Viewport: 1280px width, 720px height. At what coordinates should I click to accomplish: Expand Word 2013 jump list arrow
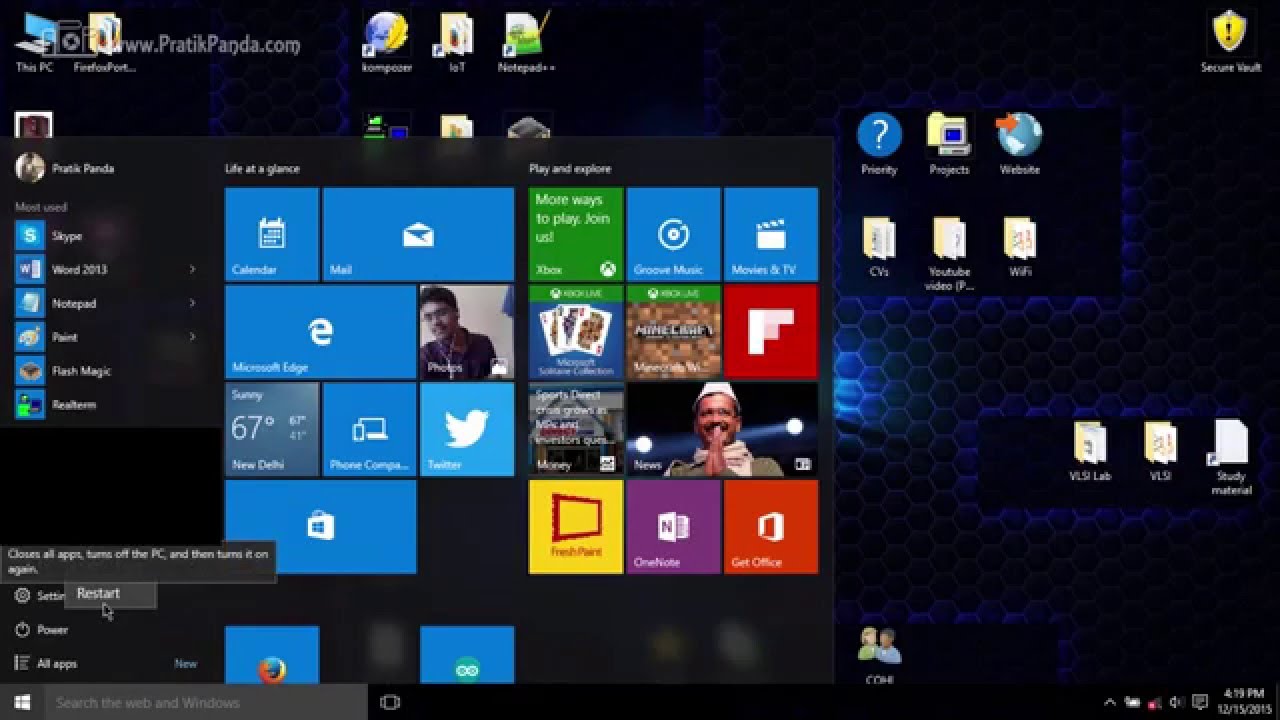pyautogui.click(x=192, y=269)
